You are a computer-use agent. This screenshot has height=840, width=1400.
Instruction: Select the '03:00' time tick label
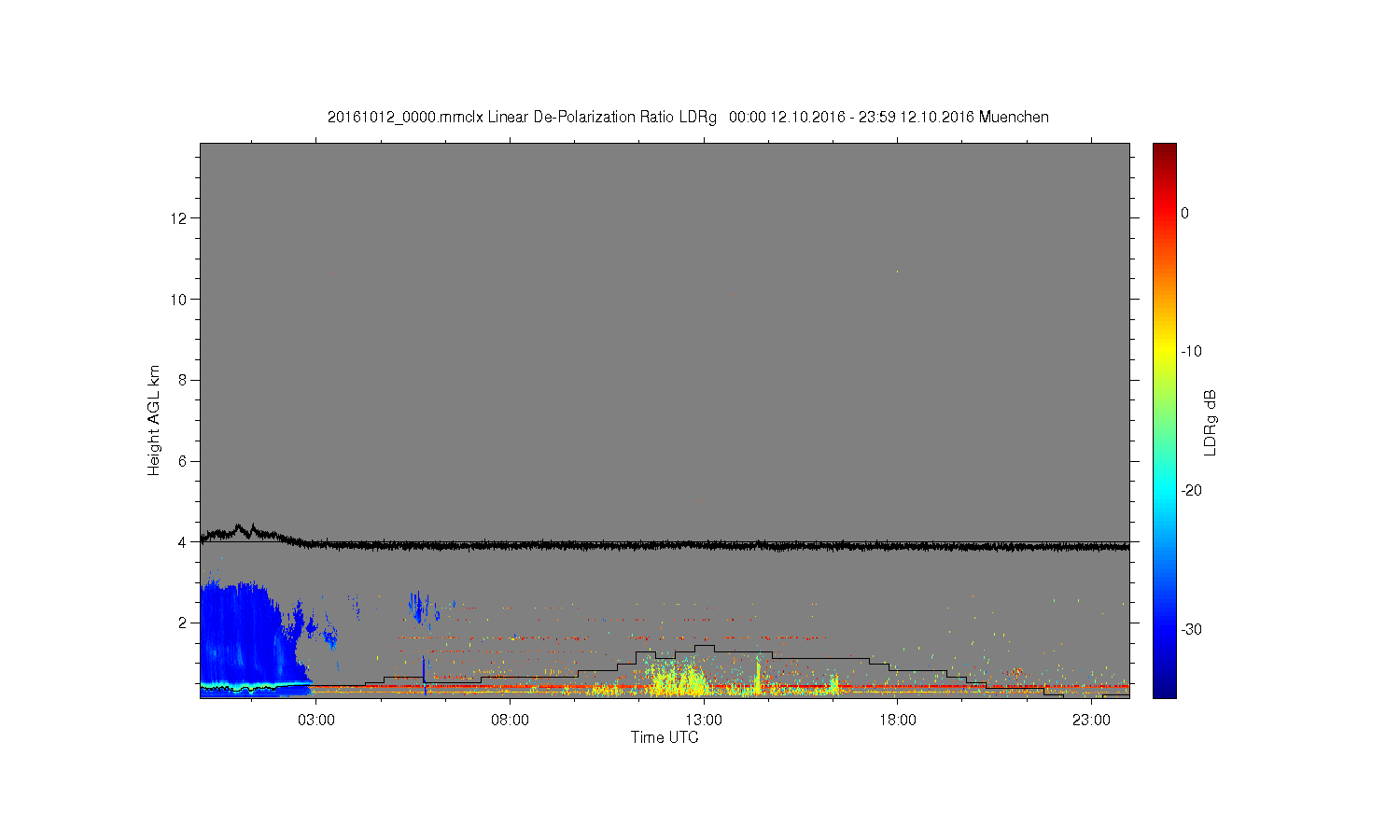(316, 721)
